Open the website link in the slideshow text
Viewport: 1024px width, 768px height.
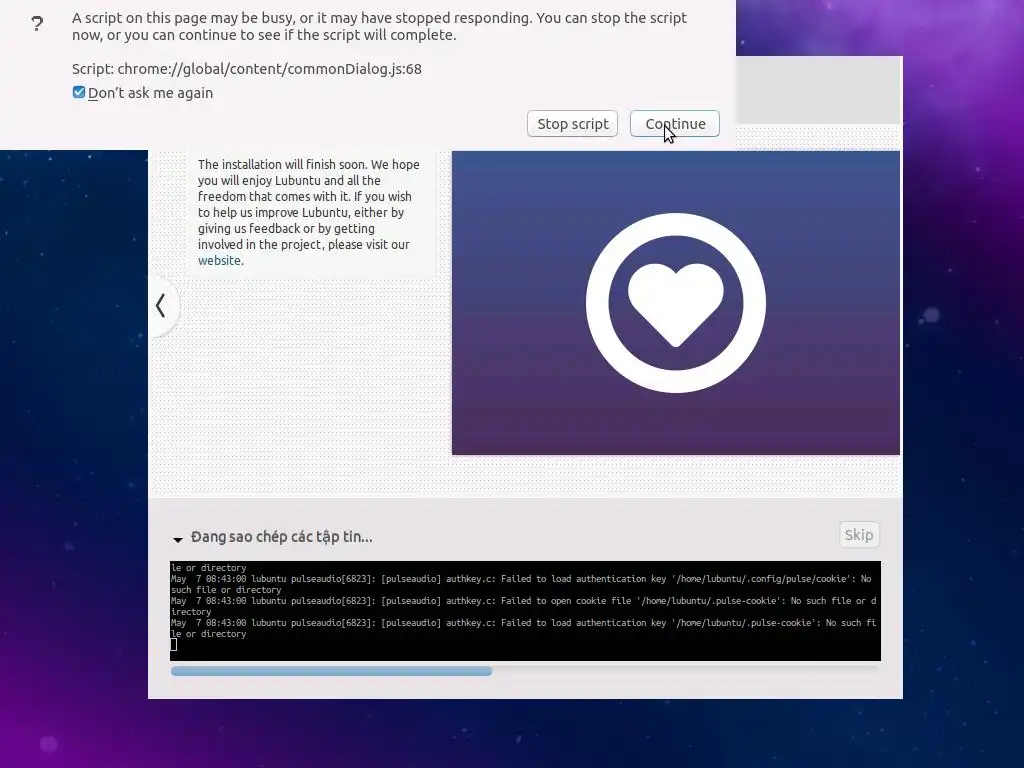tap(219, 260)
